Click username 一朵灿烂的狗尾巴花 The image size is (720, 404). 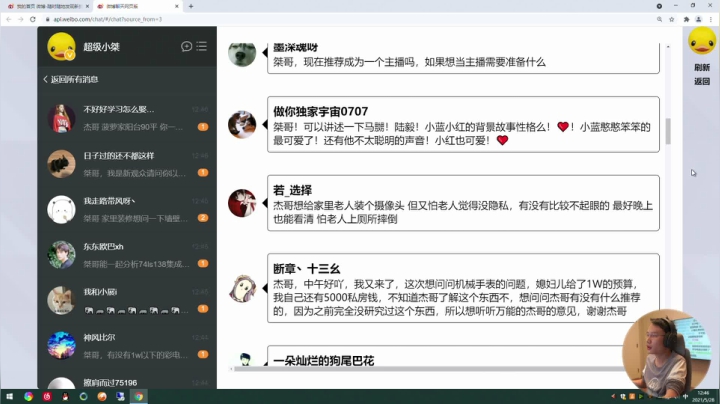[x=324, y=361]
